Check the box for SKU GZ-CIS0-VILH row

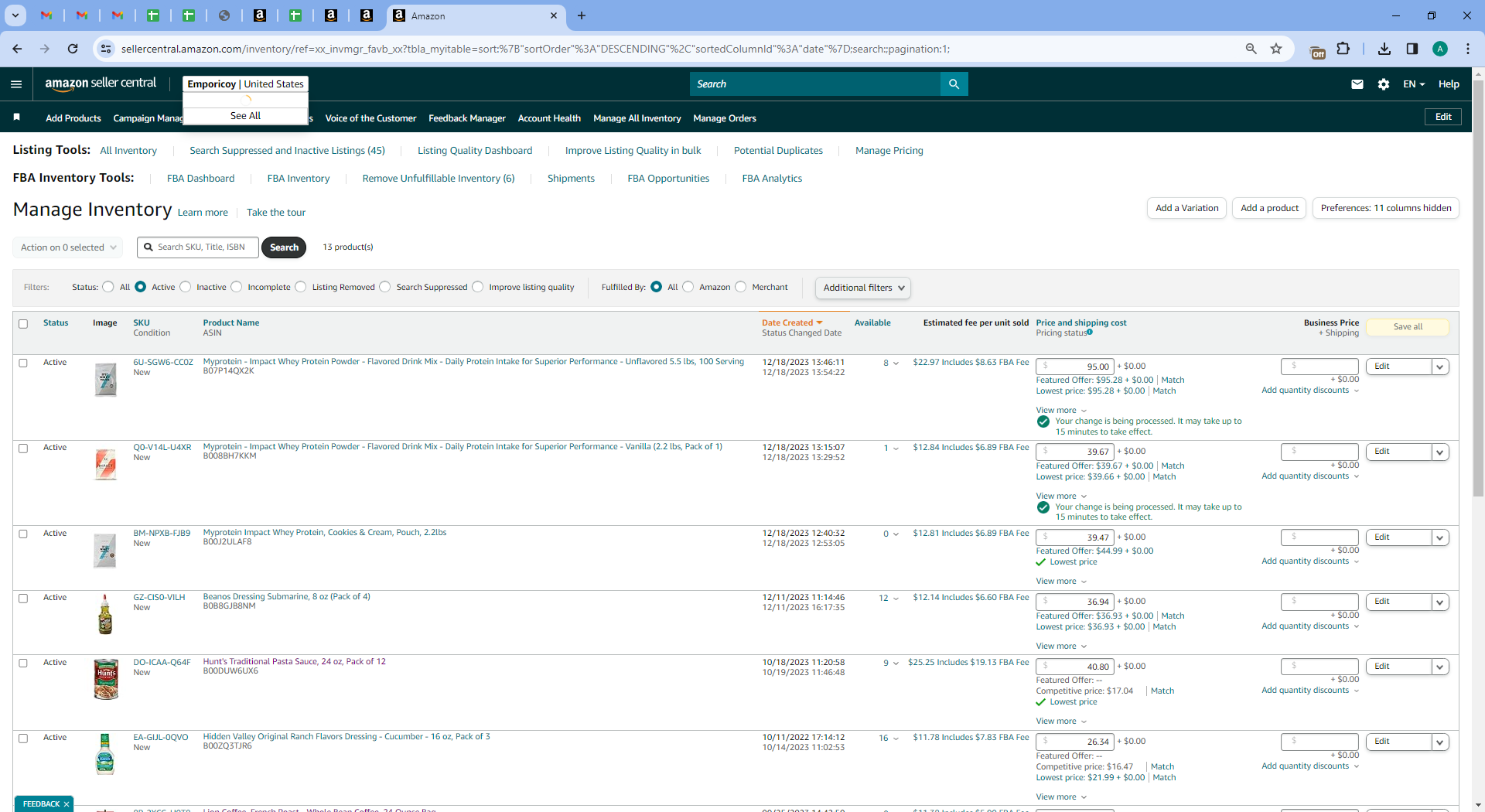(x=23, y=599)
